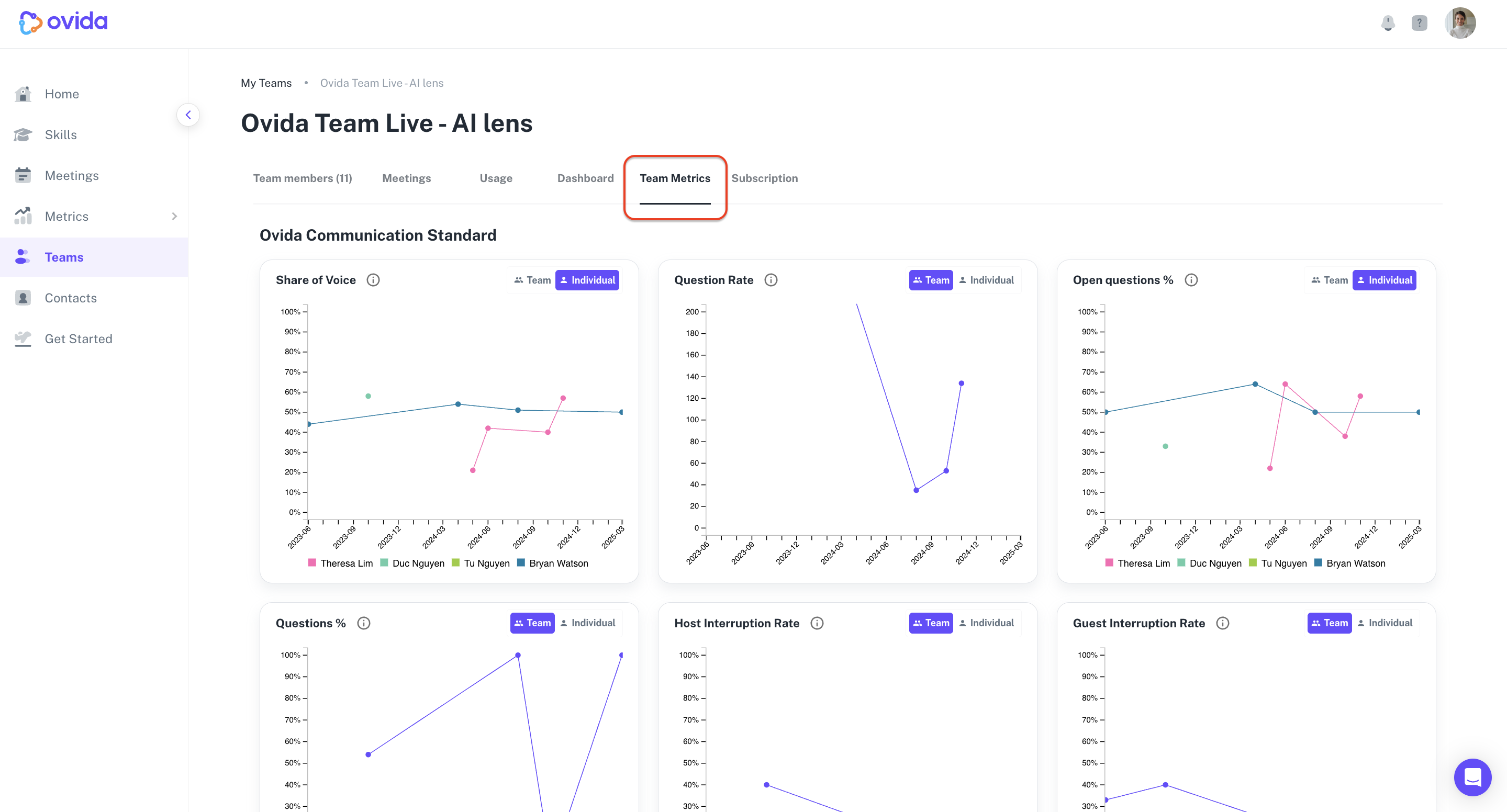Open the user profile avatar
The height and width of the screenshot is (812, 1507).
pos(1460,23)
